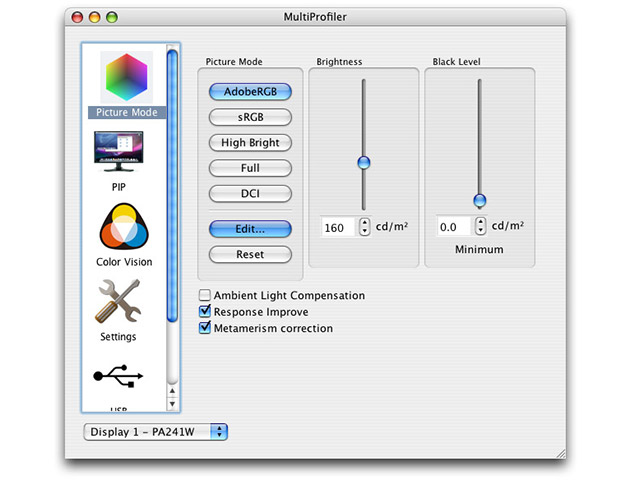Screen dimensions: 640x480
Task: Click the Brightness 160 value field
Action: [x=338, y=227]
